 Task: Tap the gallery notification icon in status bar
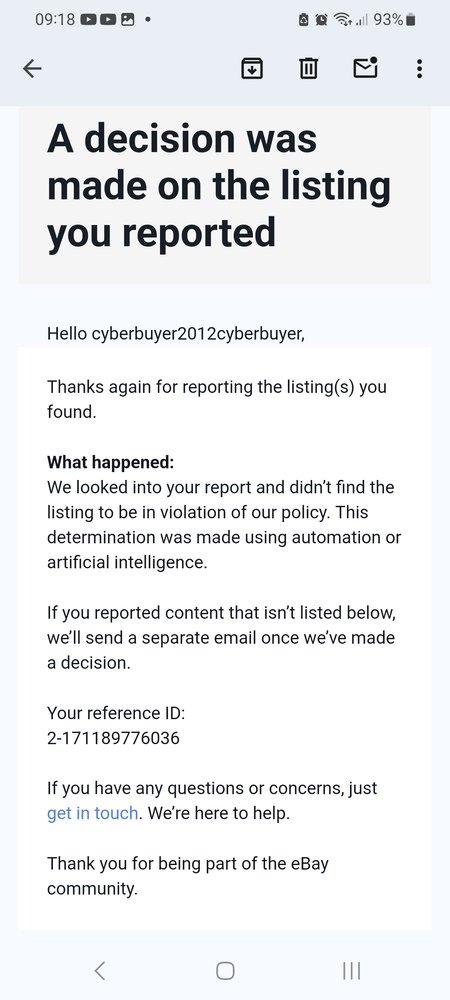tap(128, 20)
